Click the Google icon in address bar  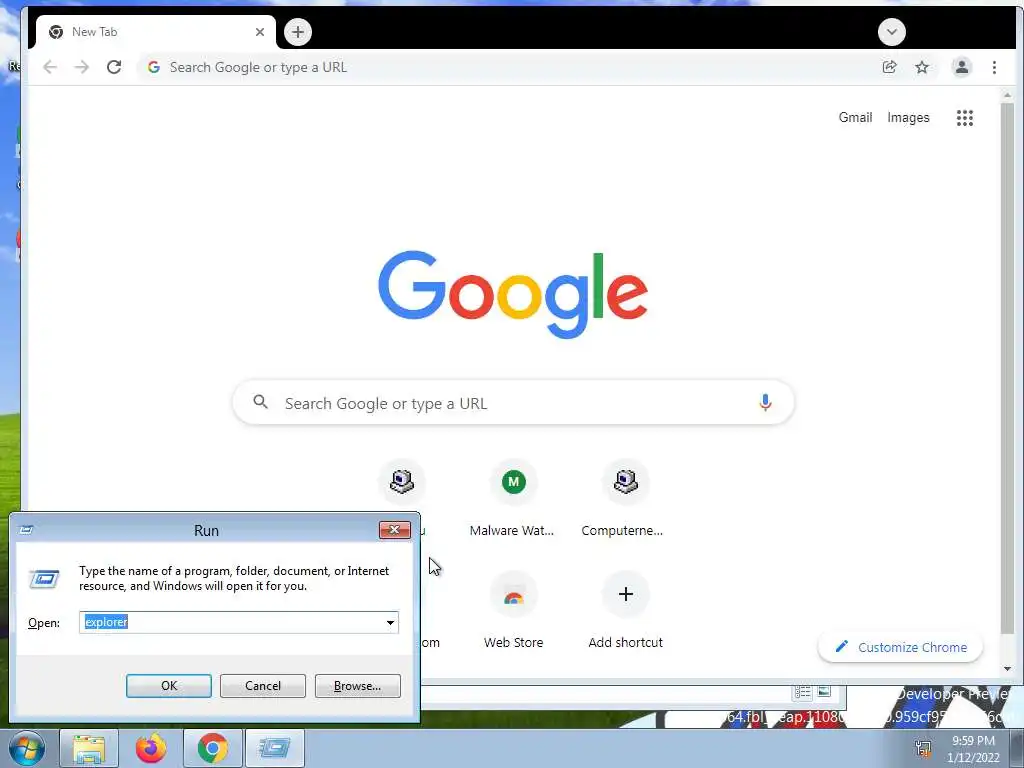pos(153,67)
